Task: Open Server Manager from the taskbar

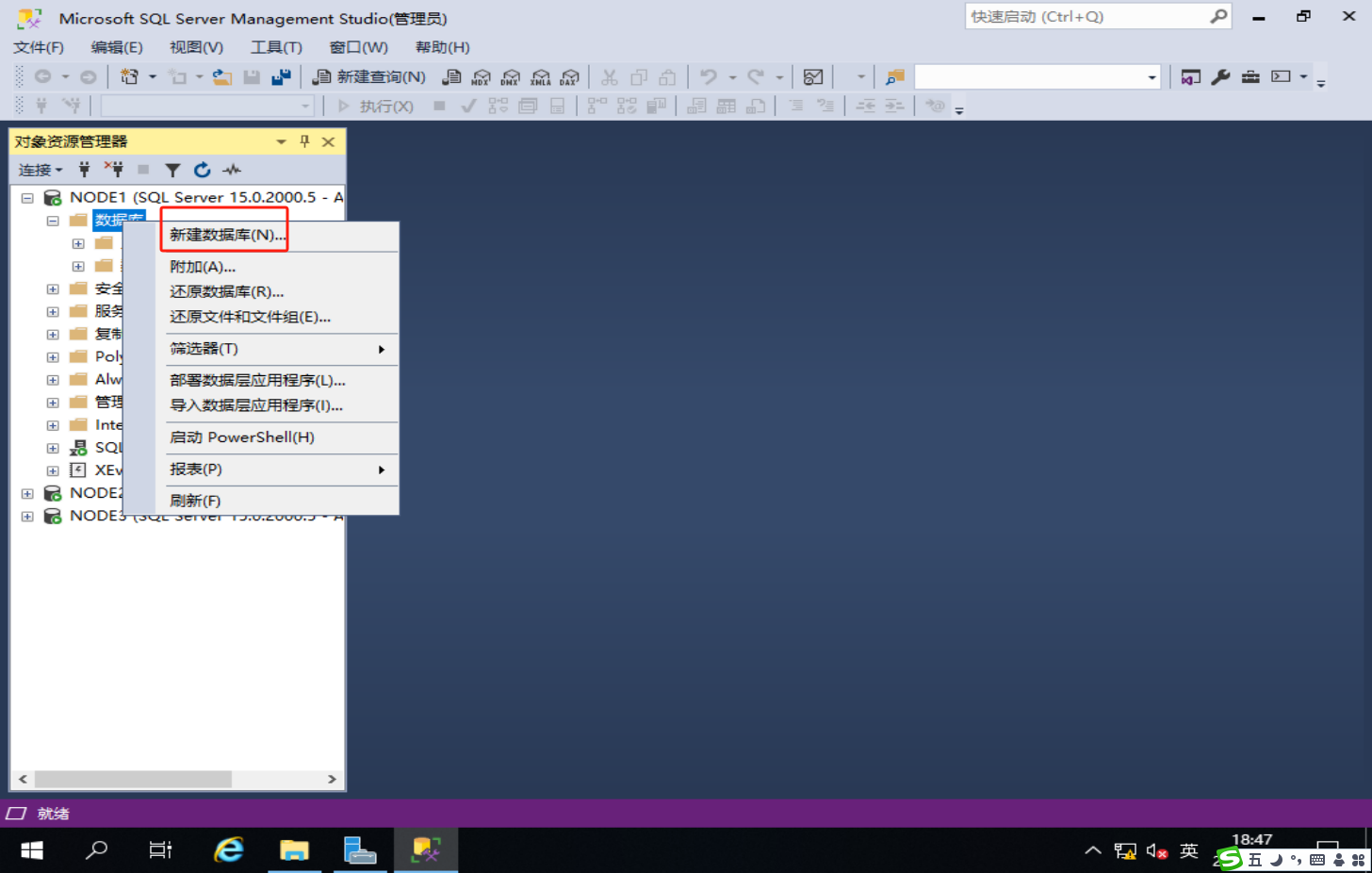Action: tap(360, 850)
